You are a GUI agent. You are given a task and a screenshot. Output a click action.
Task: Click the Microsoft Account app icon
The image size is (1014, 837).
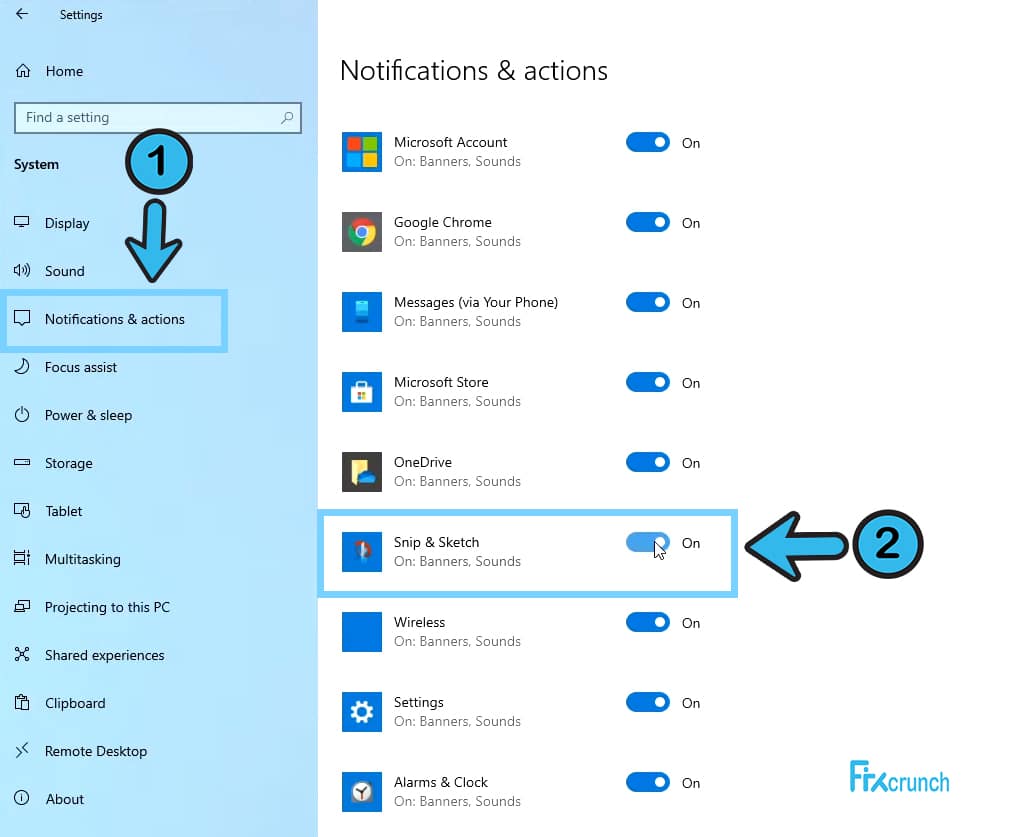(x=361, y=152)
